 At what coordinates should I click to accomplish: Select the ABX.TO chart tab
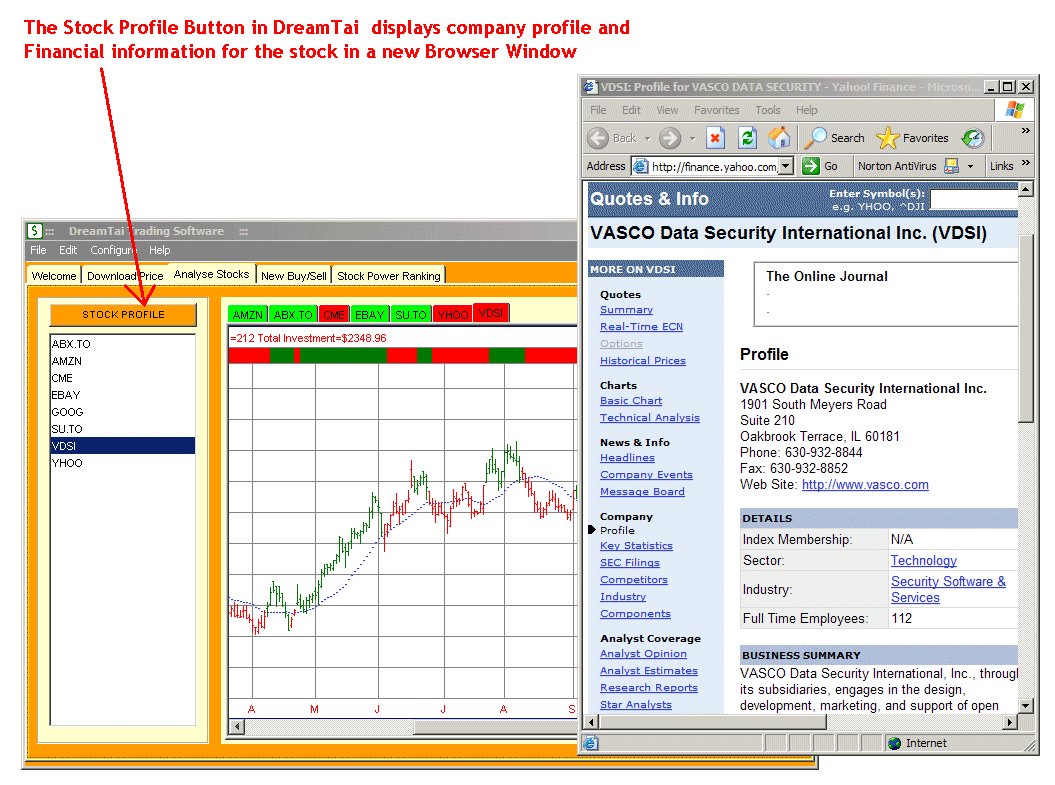pos(293,315)
